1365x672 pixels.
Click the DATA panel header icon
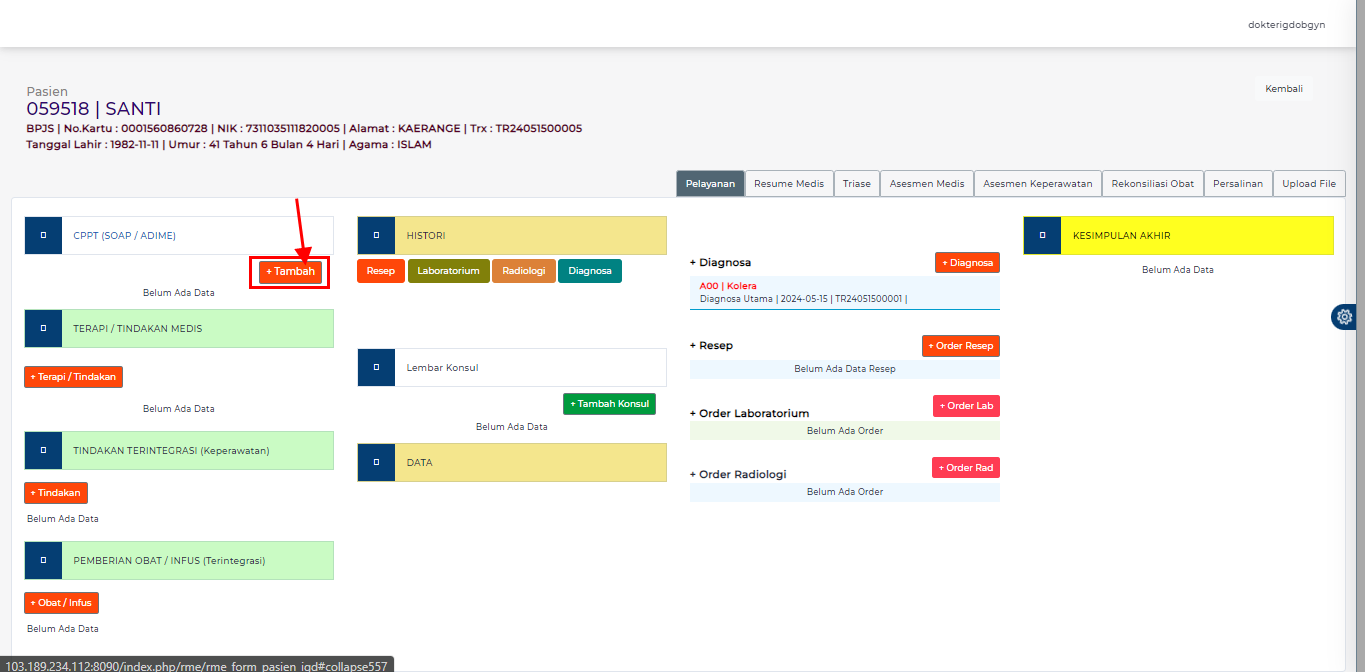(x=376, y=462)
